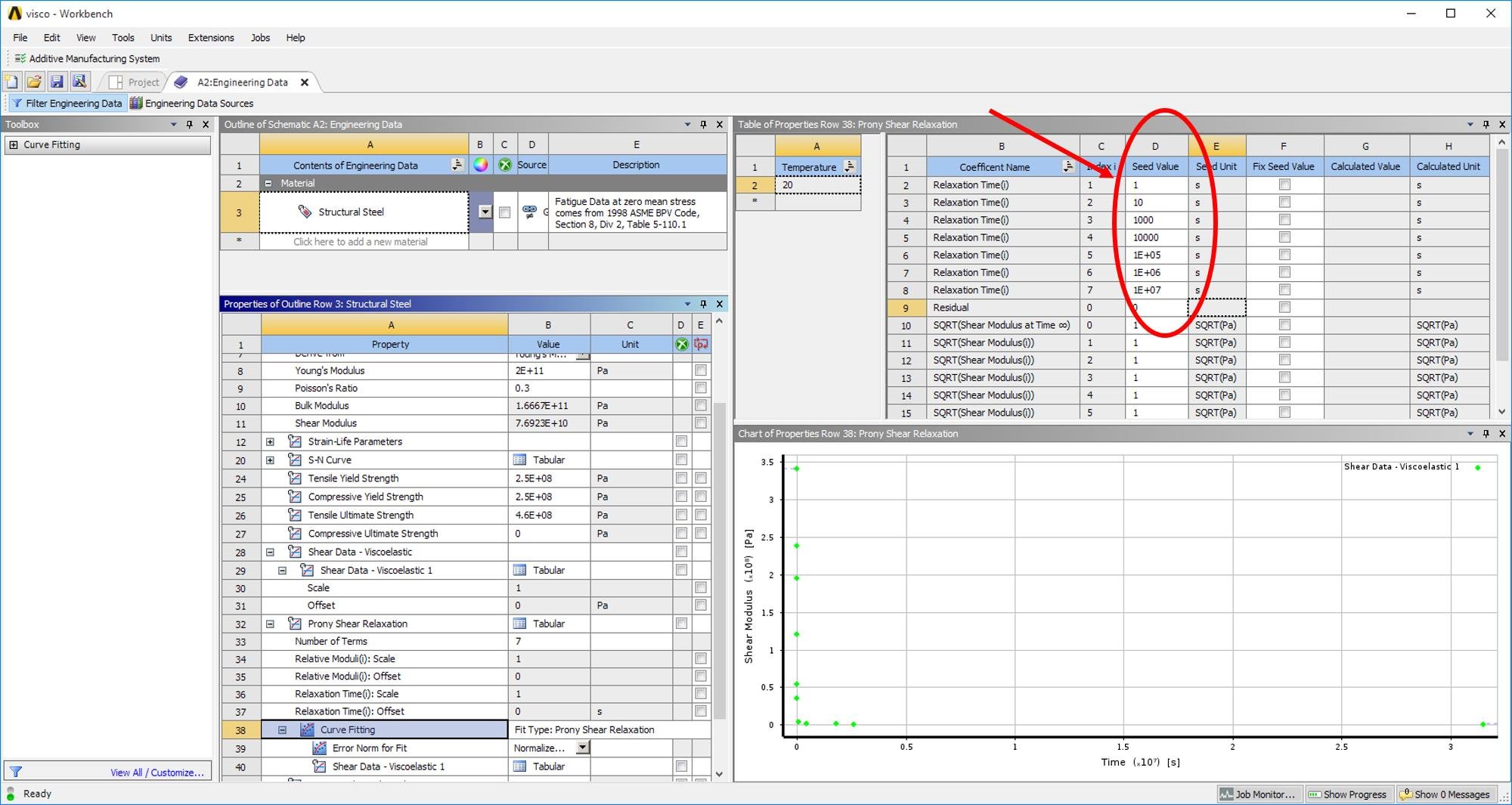Collapse Shear Data - Viscoelastic row 28

(x=270, y=552)
